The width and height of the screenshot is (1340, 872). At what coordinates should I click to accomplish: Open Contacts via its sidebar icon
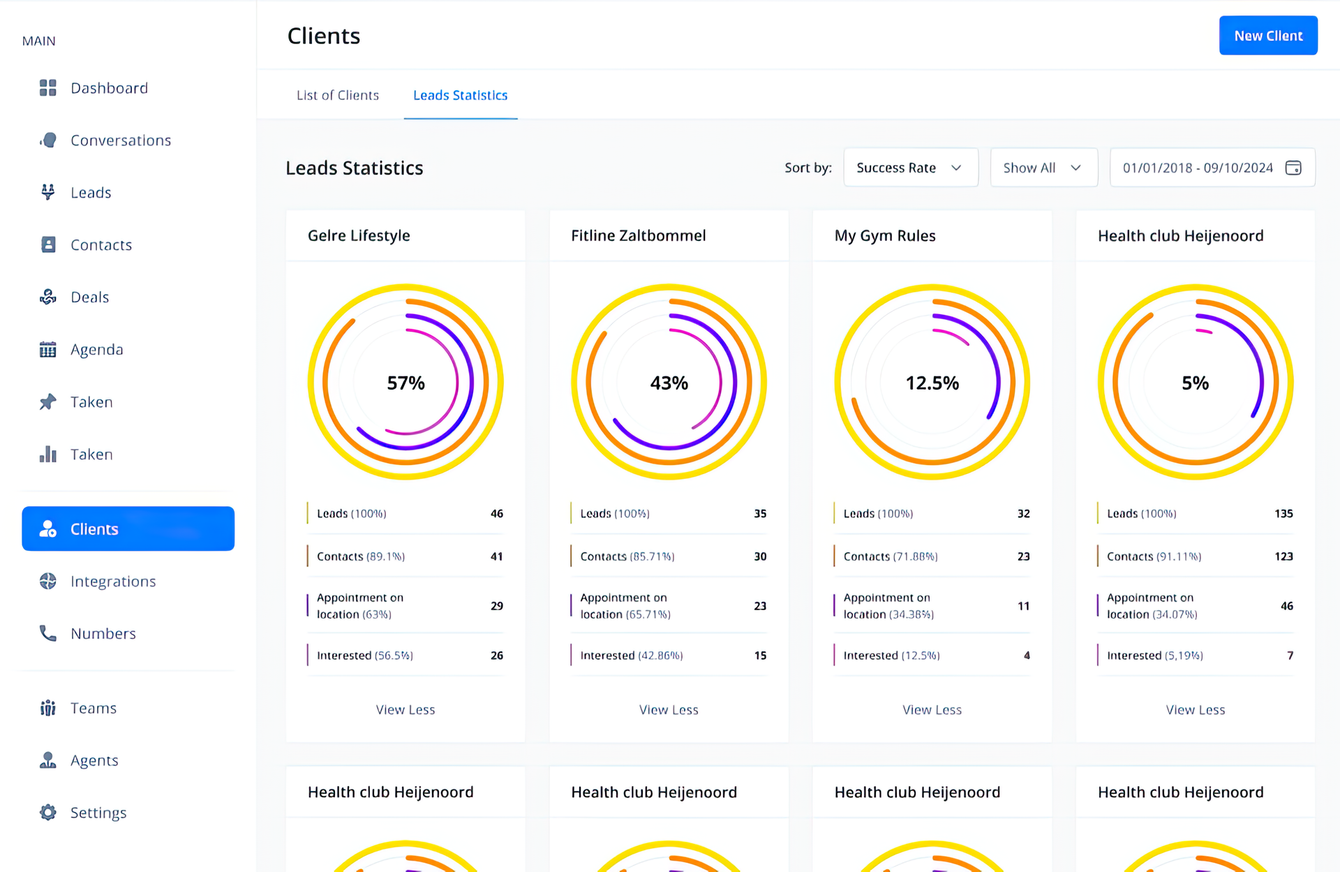click(47, 244)
